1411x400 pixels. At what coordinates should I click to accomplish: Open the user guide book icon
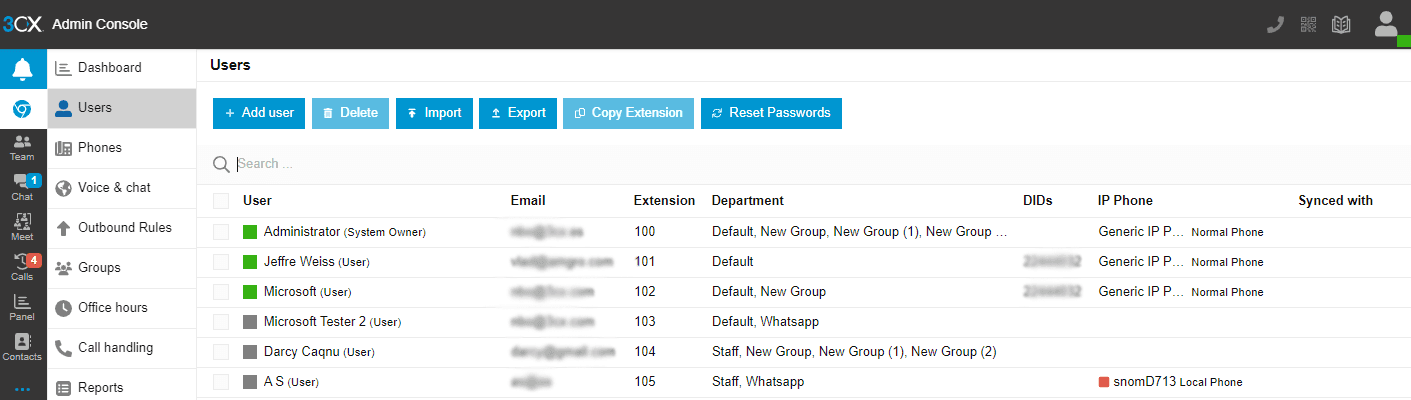click(x=1341, y=25)
